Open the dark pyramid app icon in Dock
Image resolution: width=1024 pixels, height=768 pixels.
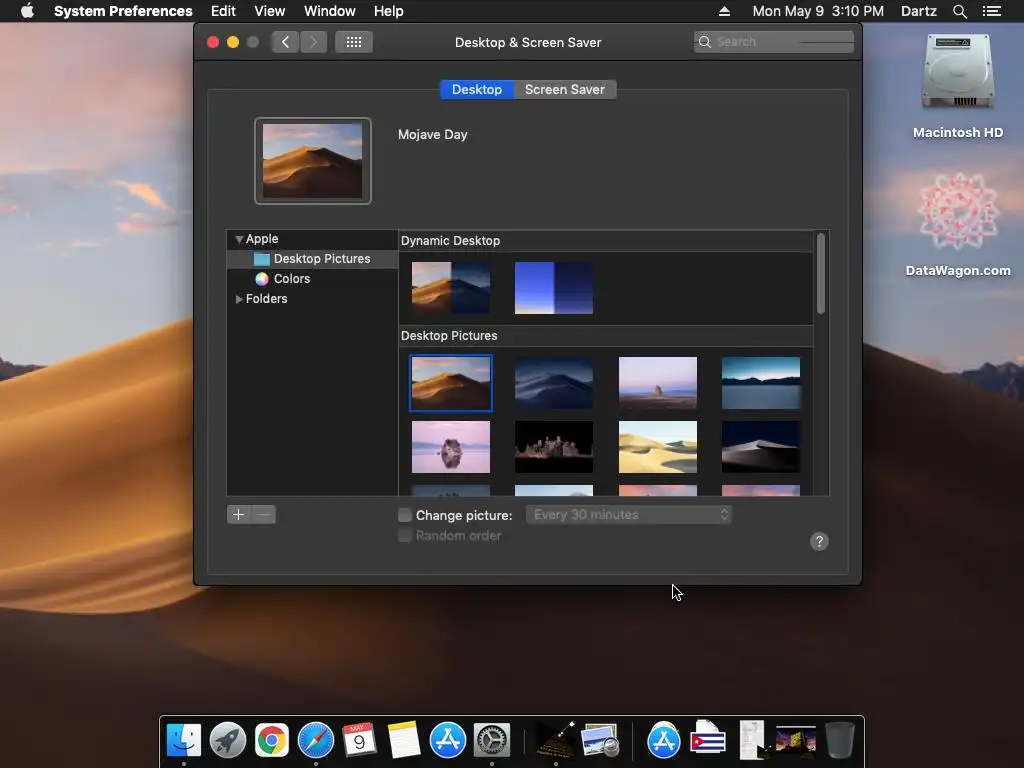555,740
